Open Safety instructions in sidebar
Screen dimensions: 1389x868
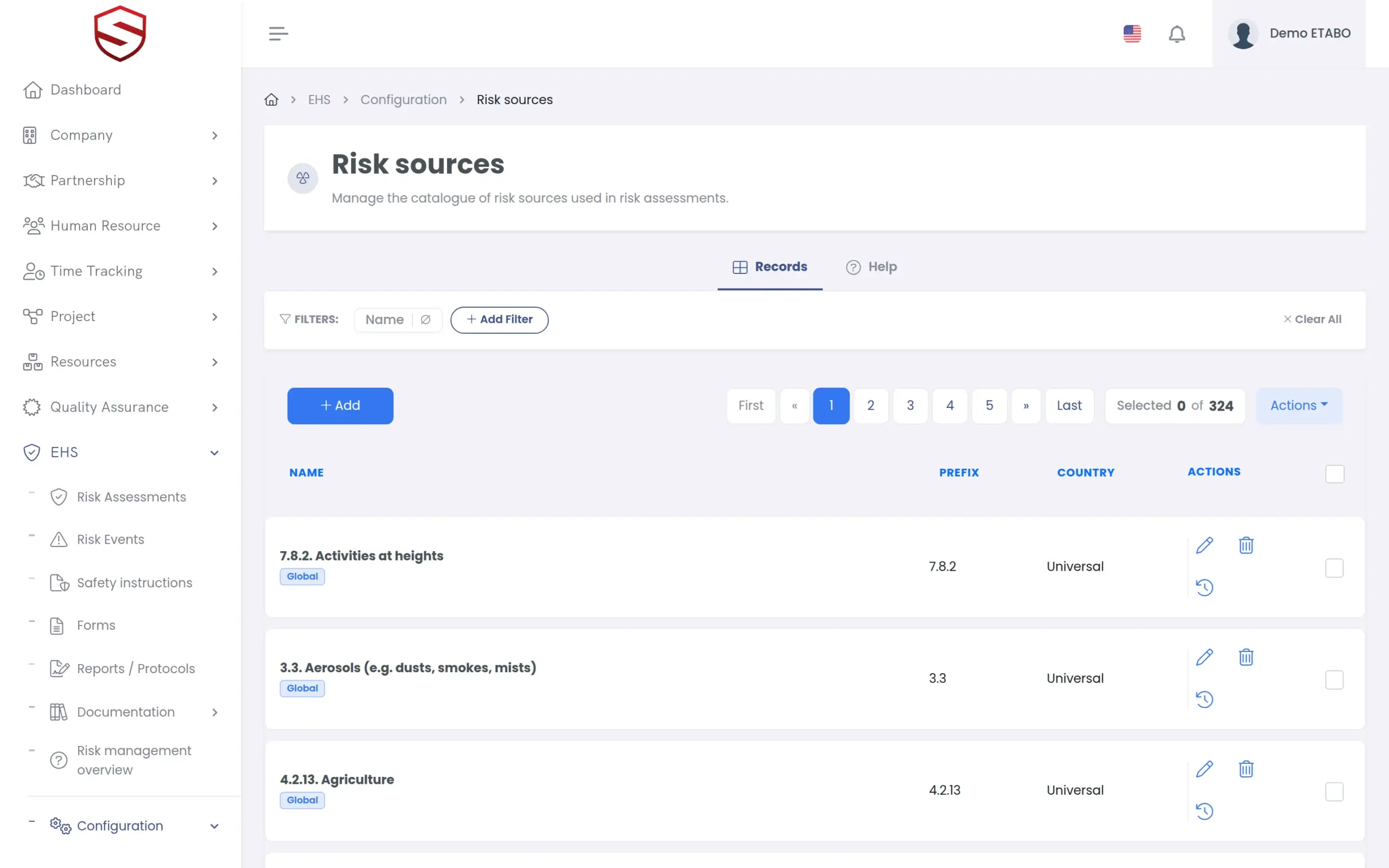tap(121, 583)
